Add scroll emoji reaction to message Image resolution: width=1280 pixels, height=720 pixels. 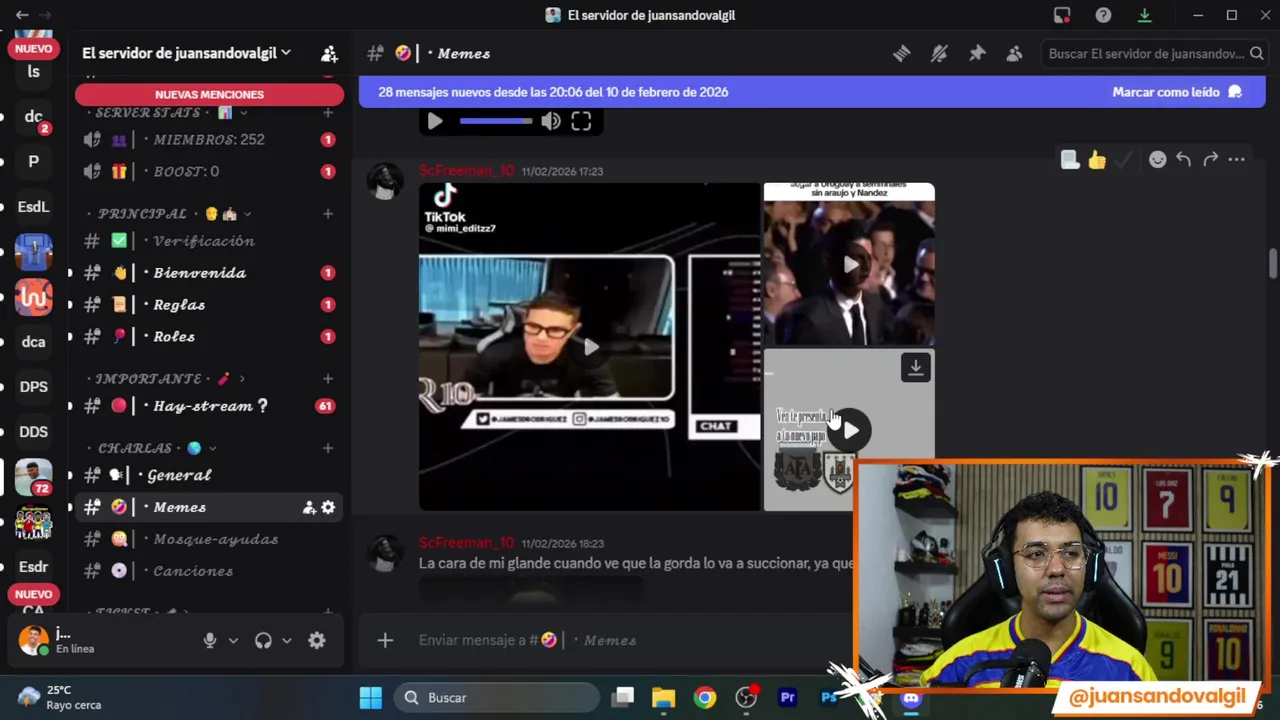(1070, 159)
